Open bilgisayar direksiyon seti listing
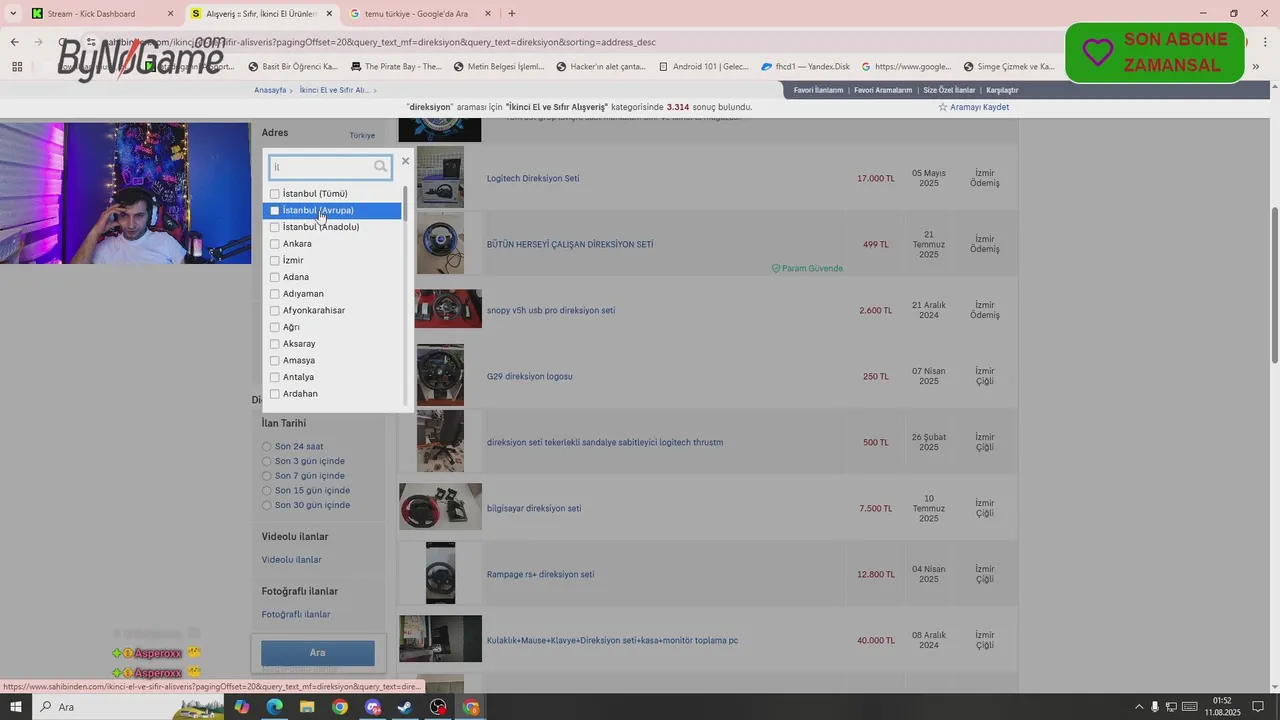Viewport: 1280px width, 720px height. tap(534, 509)
